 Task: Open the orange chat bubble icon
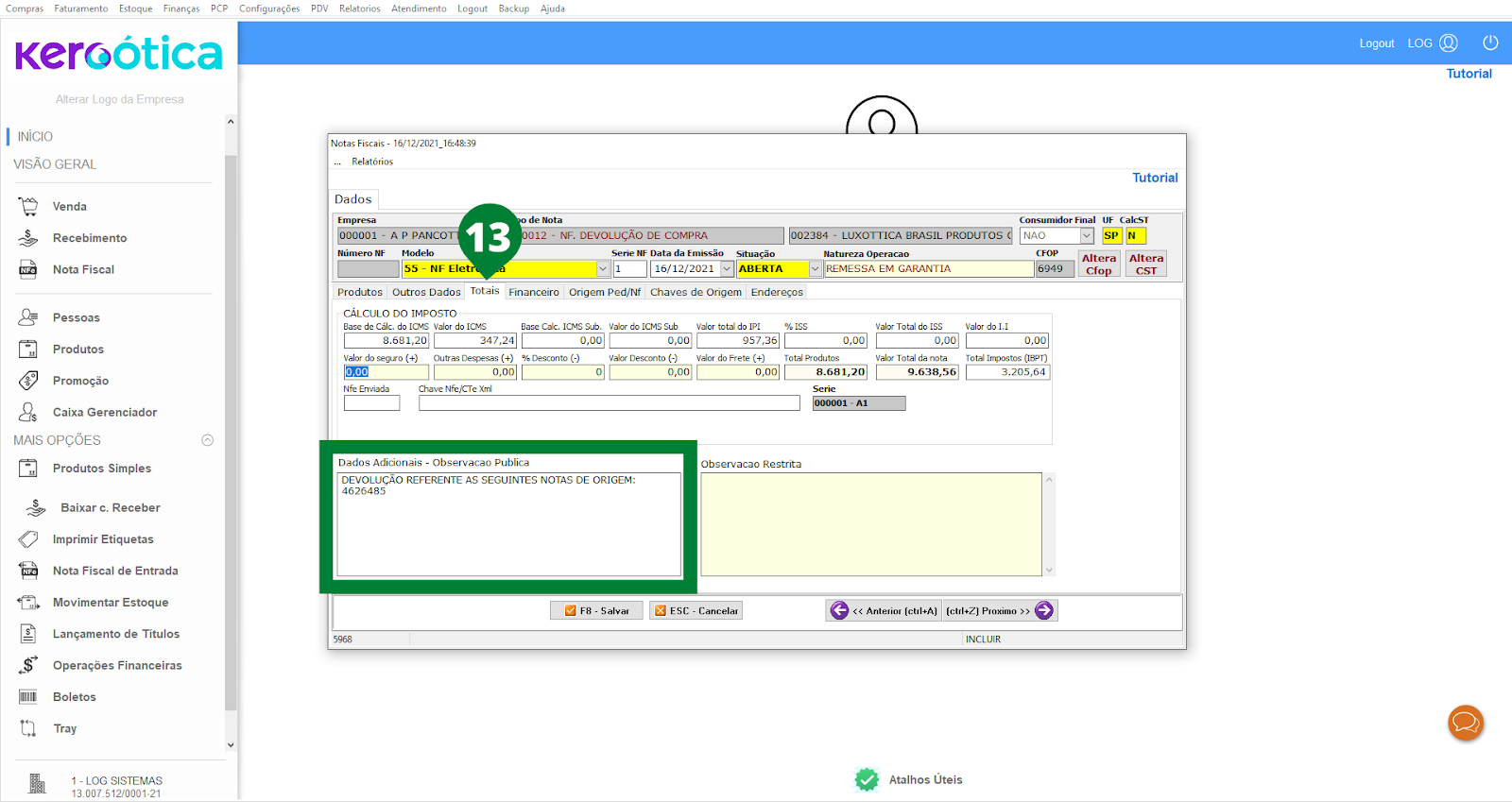(1466, 724)
